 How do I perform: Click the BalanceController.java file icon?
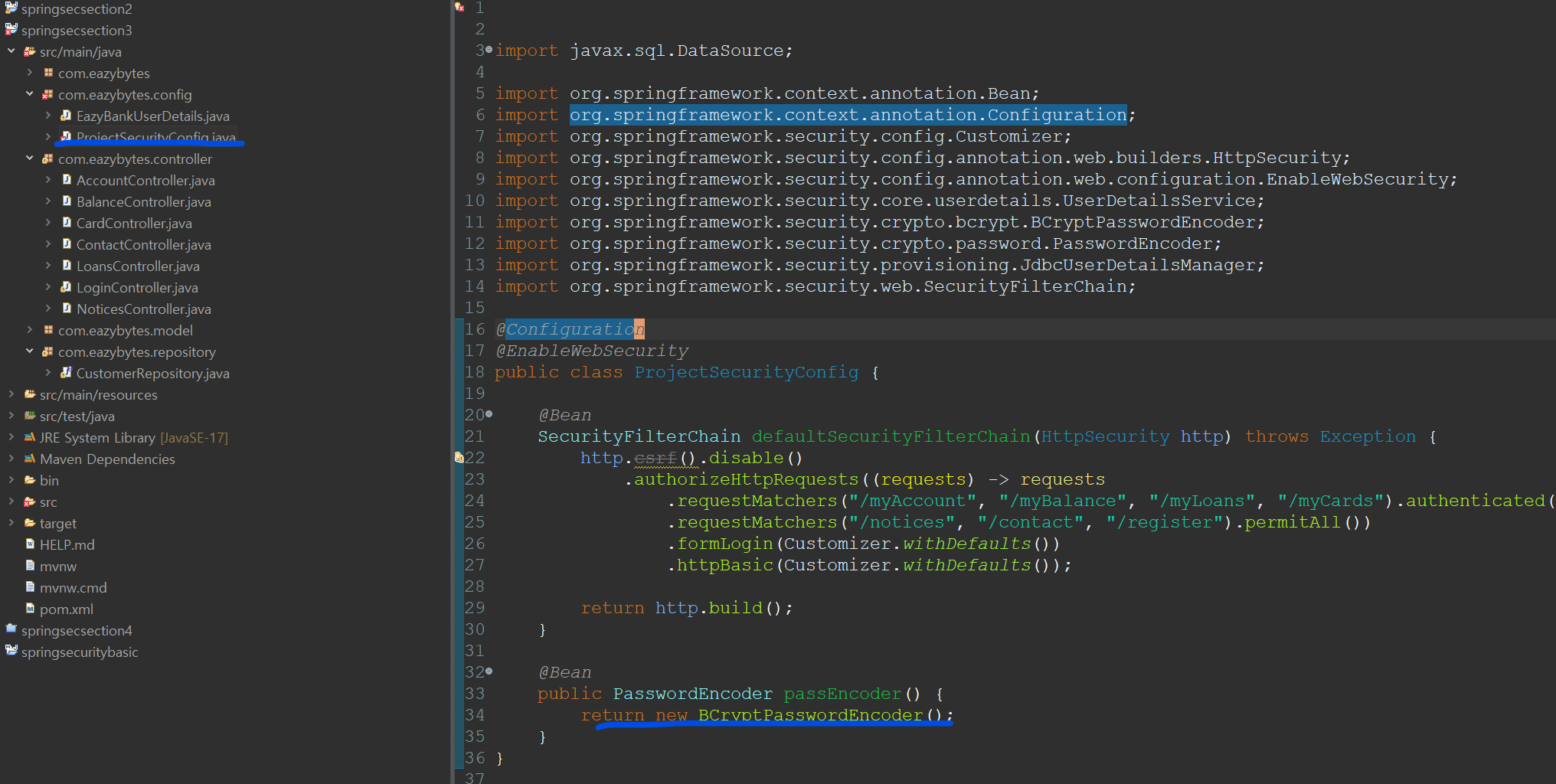67,201
